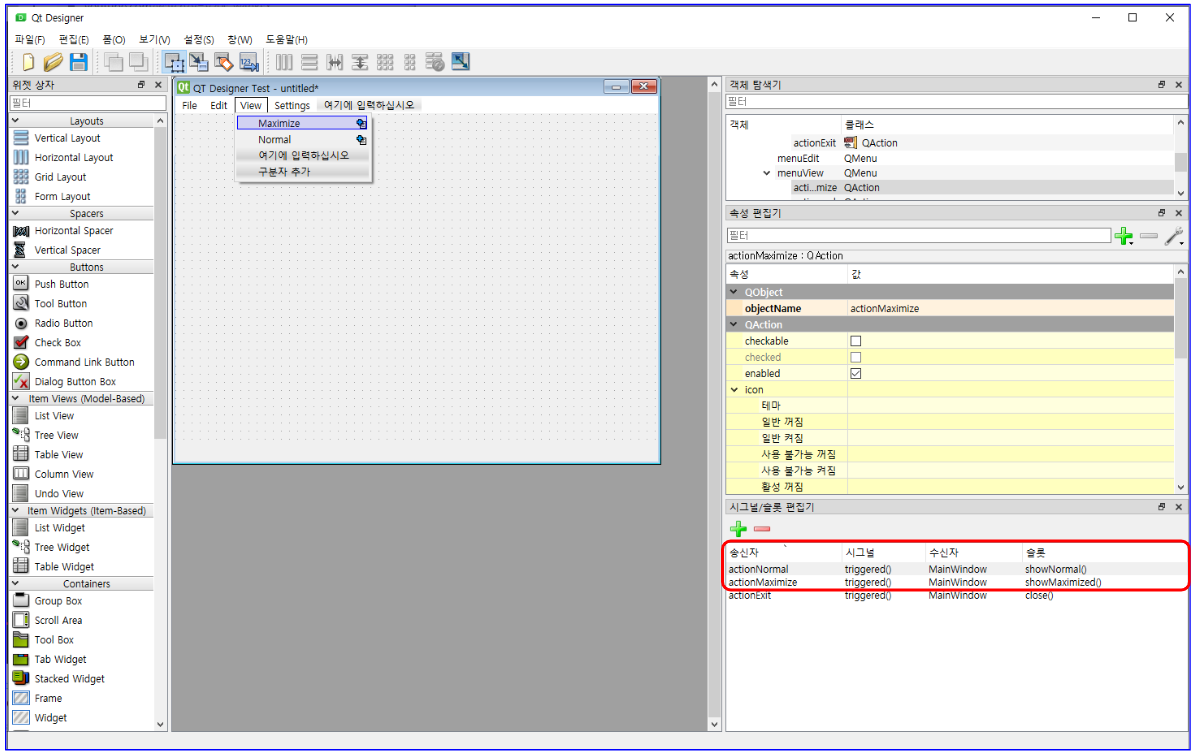The image size is (1193, 753).
Task: Switch to Edit Buddies mode
Action: (x=224, y=62)
